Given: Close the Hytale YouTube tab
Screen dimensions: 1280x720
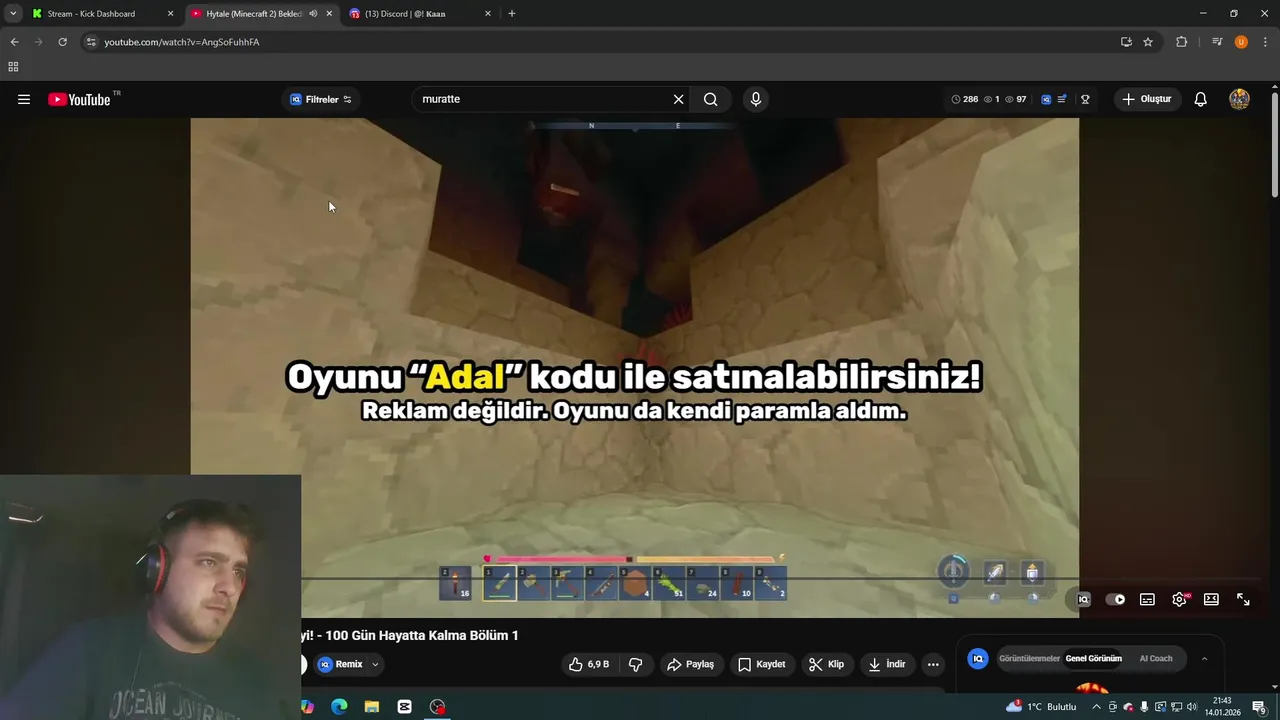Looking at the screenshot, I should click(x=329, y=13).
